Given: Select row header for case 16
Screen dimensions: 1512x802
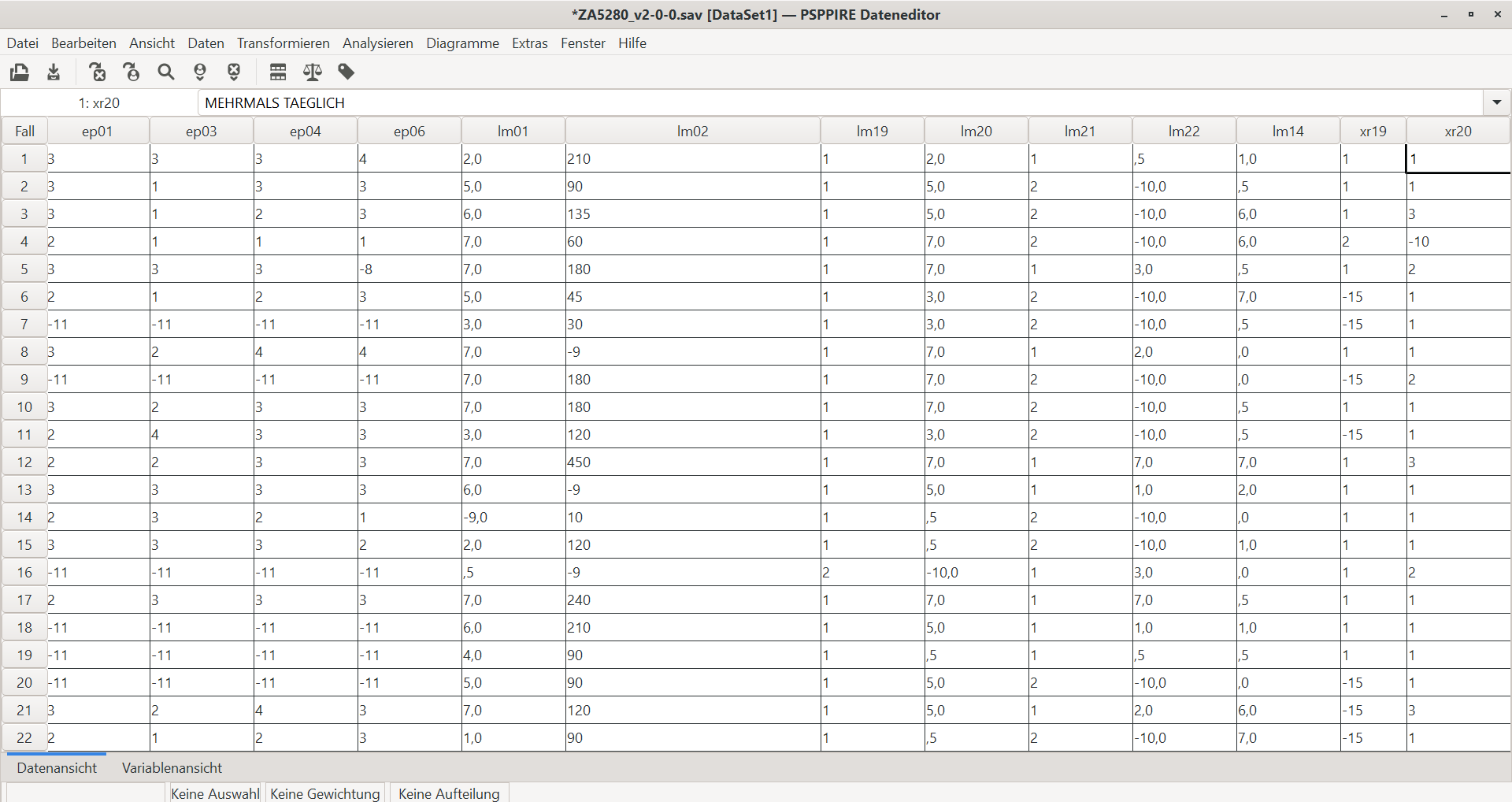Looking at the screenshot, I should [x=24, y=573].
